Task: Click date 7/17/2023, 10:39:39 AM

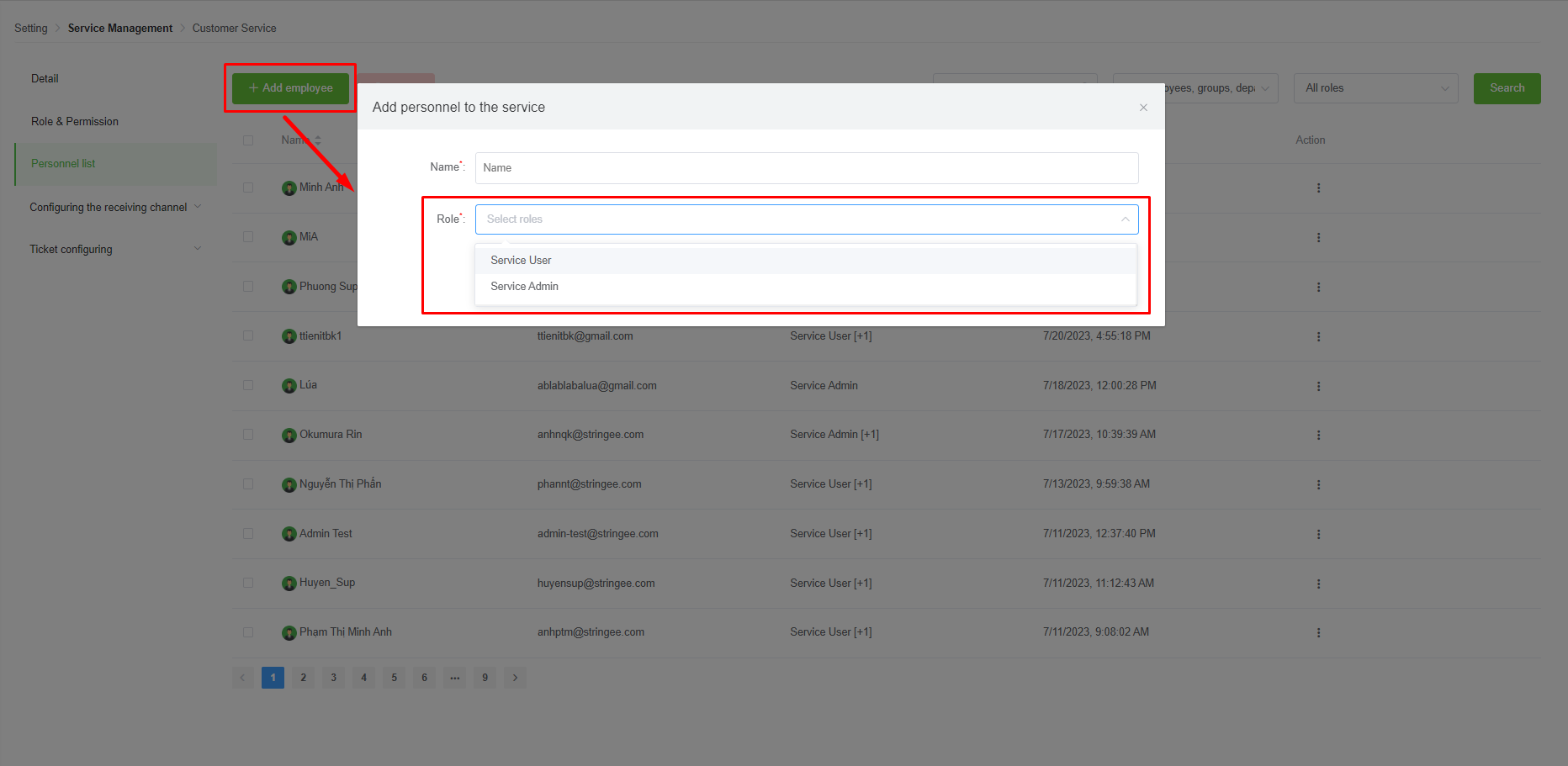Action: click(1099, 435)
